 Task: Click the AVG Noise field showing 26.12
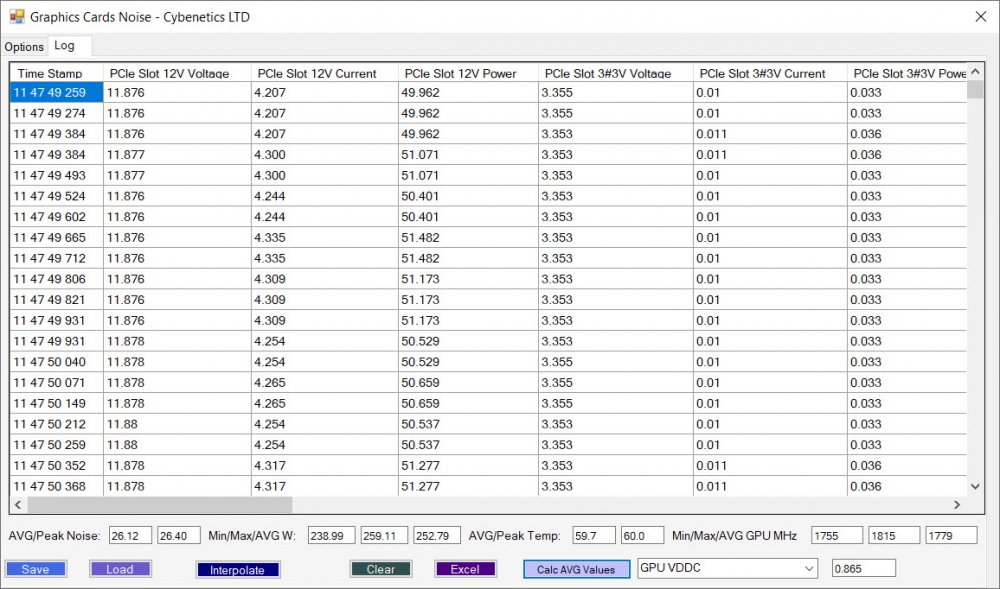(x=130, y=536)
